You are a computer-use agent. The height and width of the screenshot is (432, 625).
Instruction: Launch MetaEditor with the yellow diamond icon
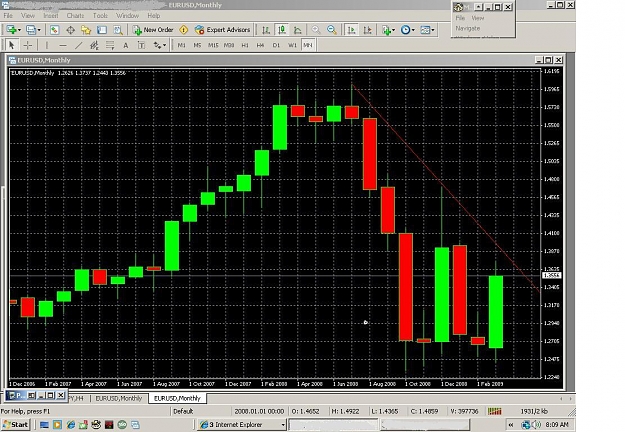click(184, 30)
